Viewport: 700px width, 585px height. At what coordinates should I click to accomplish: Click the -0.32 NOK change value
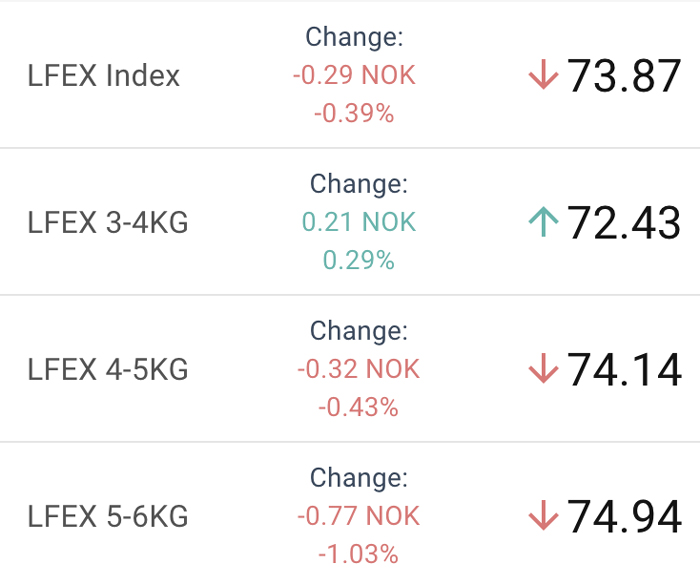(x=358, y=368)
